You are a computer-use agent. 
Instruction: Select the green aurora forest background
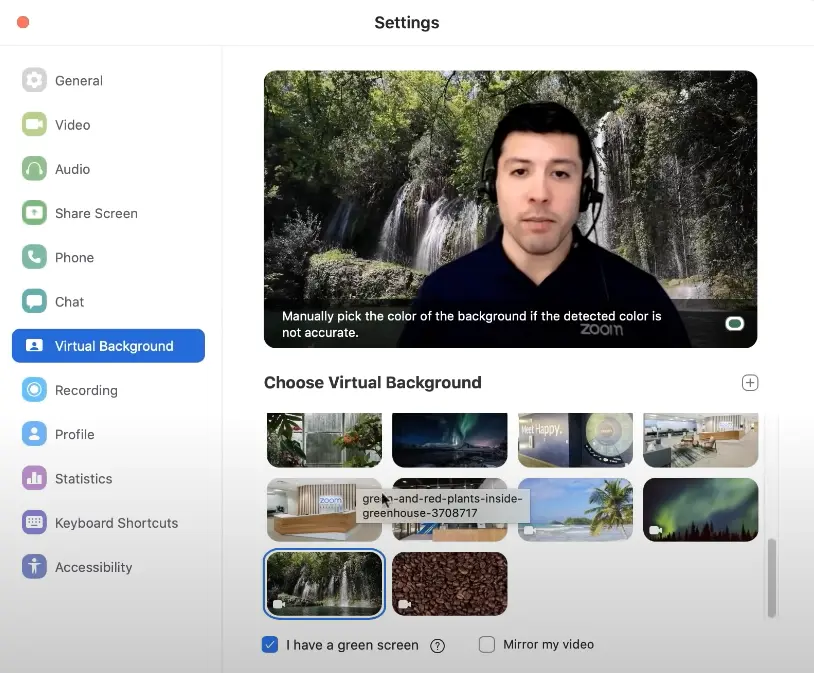point(700,509)
